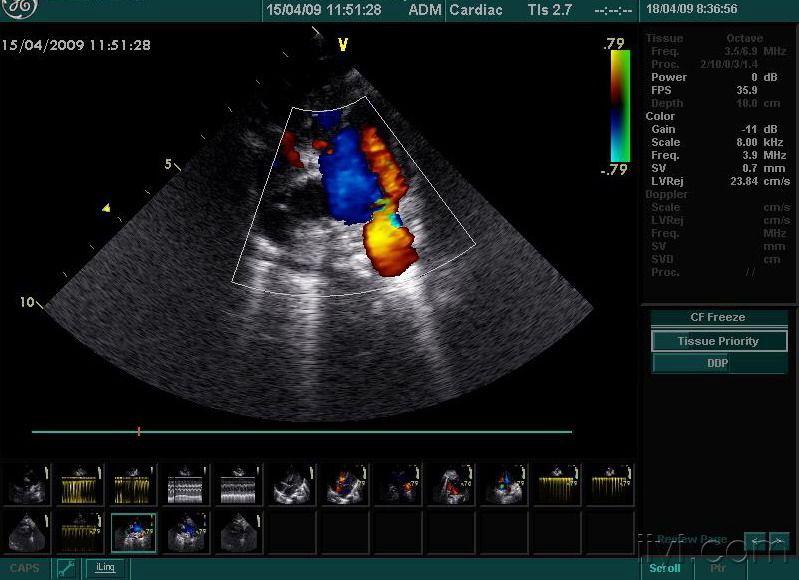Select the Scroll trackball mode

click(x=665, y=568)
